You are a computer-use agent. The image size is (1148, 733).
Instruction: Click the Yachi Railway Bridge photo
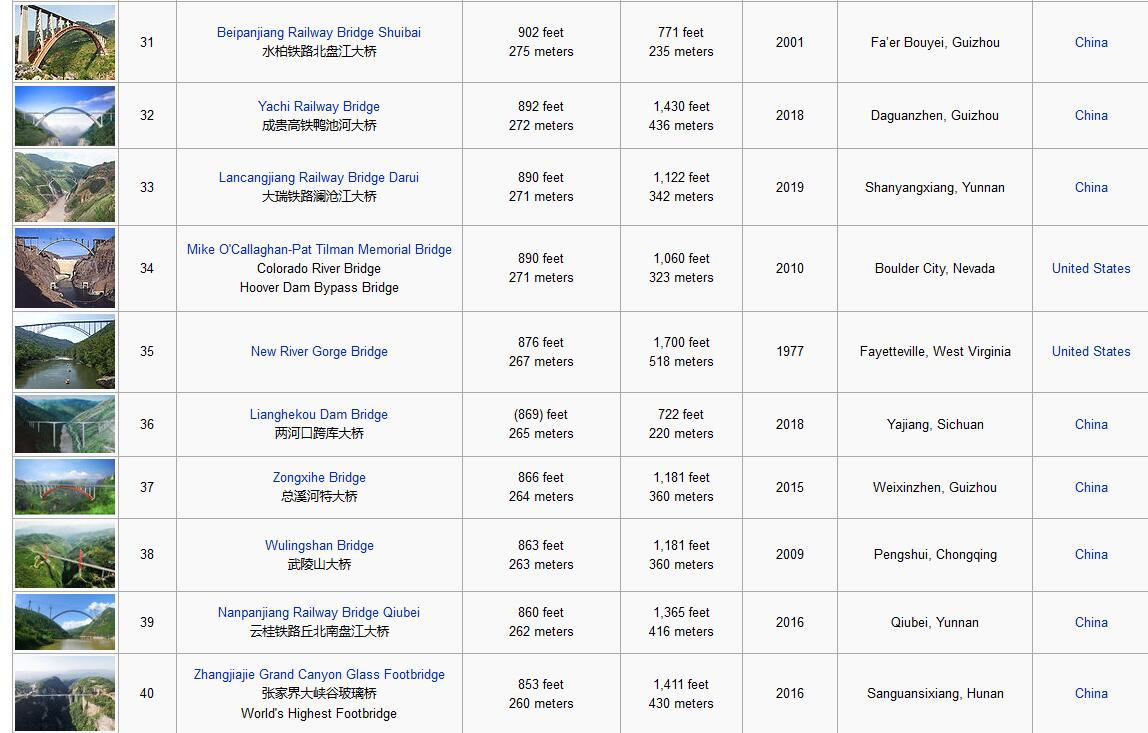(65, 116)
